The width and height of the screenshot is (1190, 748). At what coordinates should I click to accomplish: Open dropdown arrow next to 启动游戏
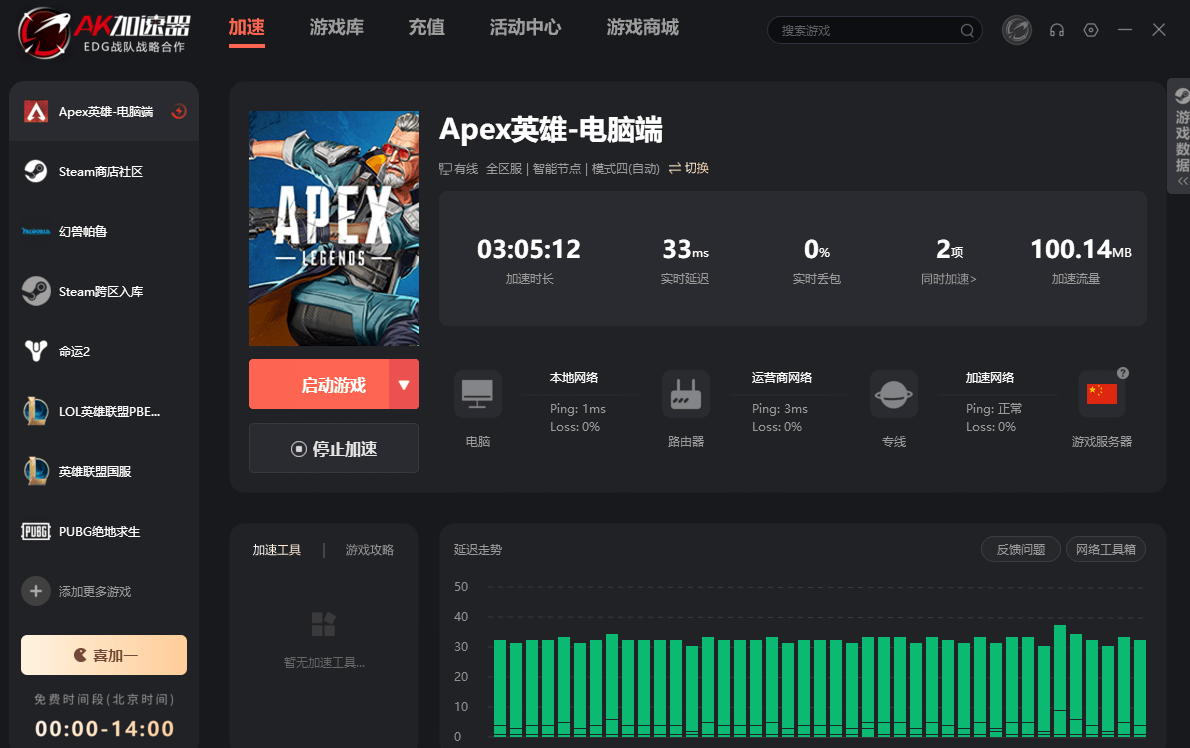click(x=404, y=385)
